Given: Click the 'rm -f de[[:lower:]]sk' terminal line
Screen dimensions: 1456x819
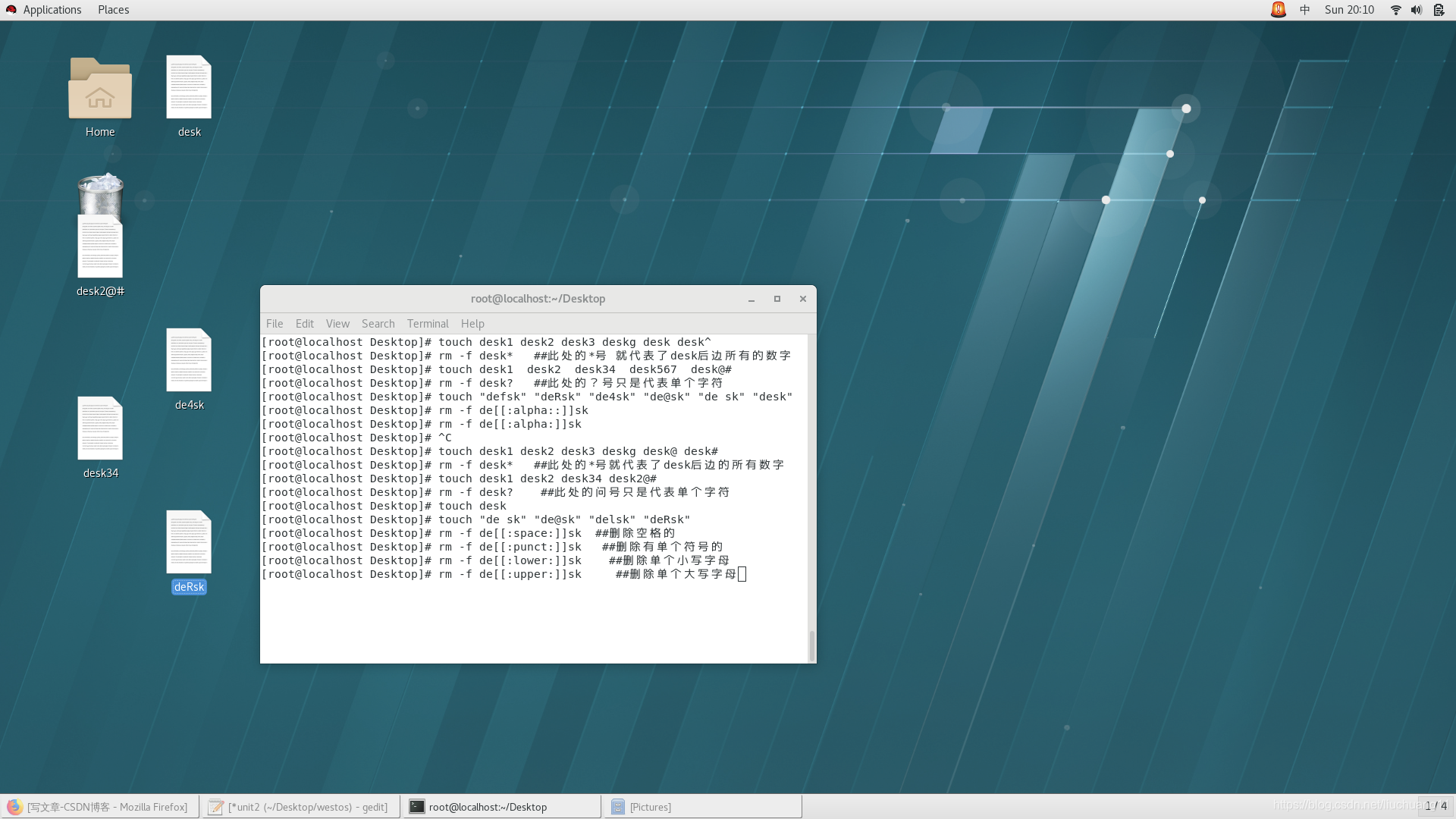Looking at the screenshot, I should (x=495, y=560).
